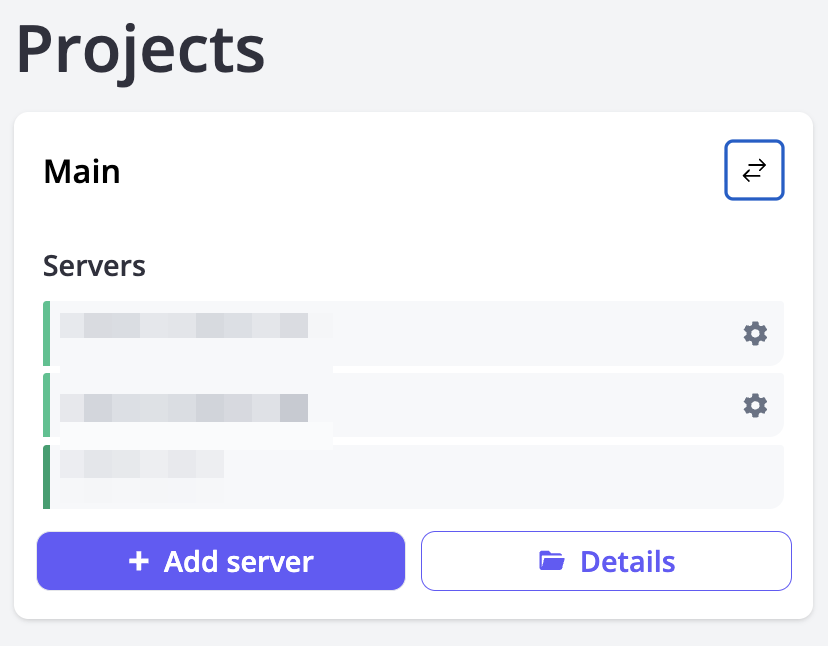Click the transfer arrows icon next to Main
This screenshot has height=646, width=828.
[754, 170]
